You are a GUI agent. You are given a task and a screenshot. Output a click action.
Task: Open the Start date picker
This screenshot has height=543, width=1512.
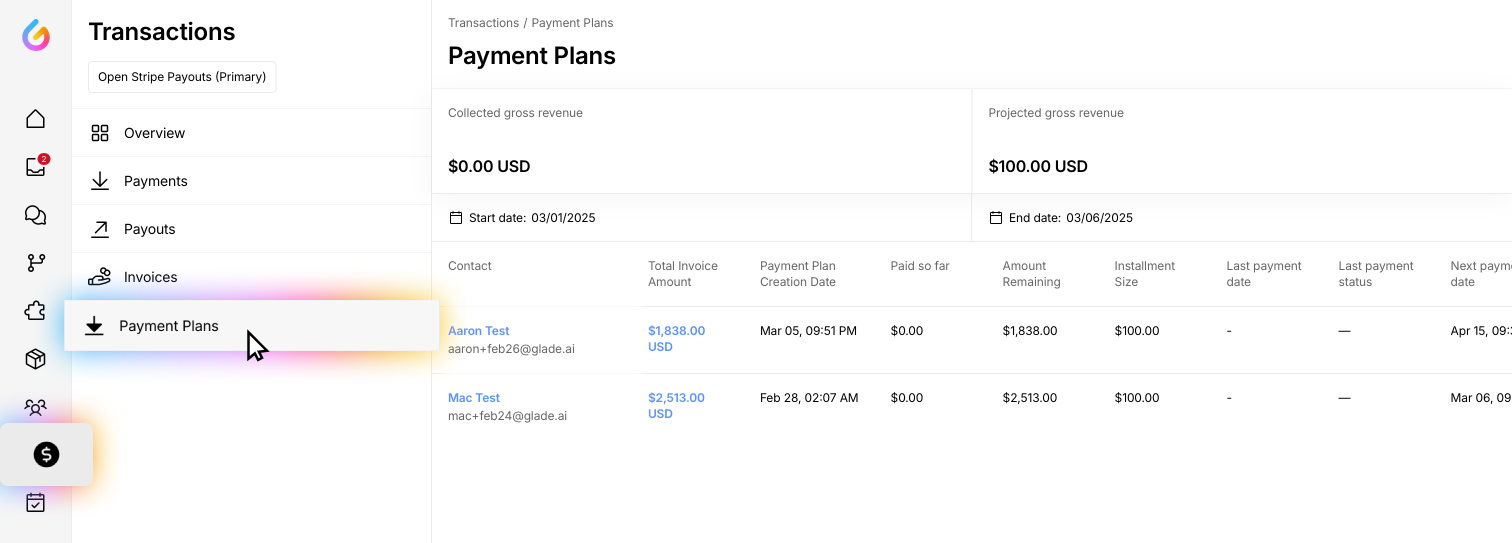pyautogui.click(x=523, y=218)
